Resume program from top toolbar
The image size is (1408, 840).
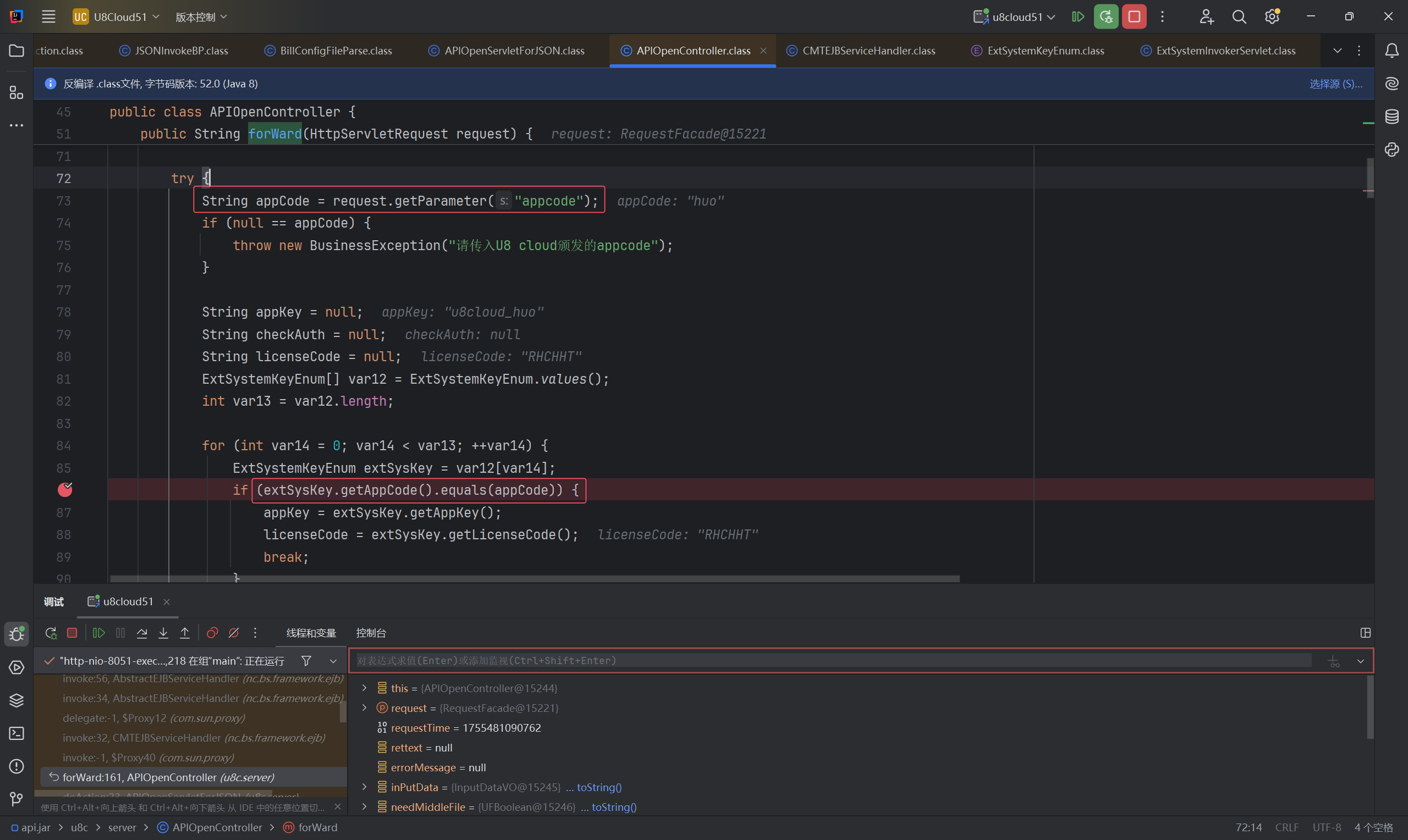pos(1078,17)
